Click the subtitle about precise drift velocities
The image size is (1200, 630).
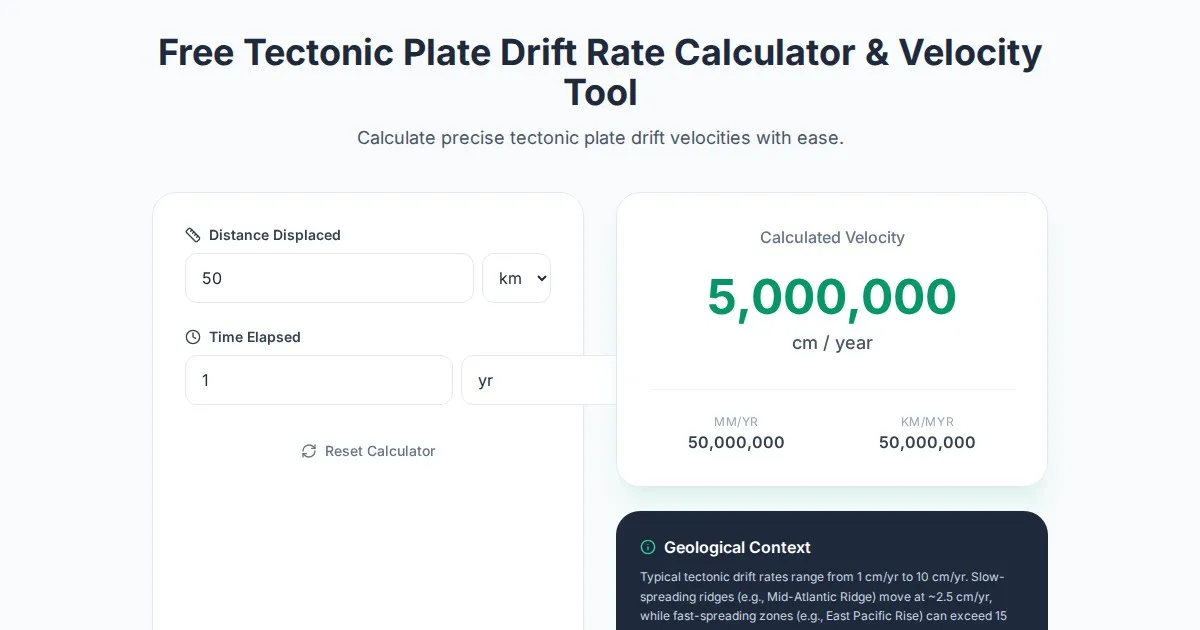click(x=600, y=137)
